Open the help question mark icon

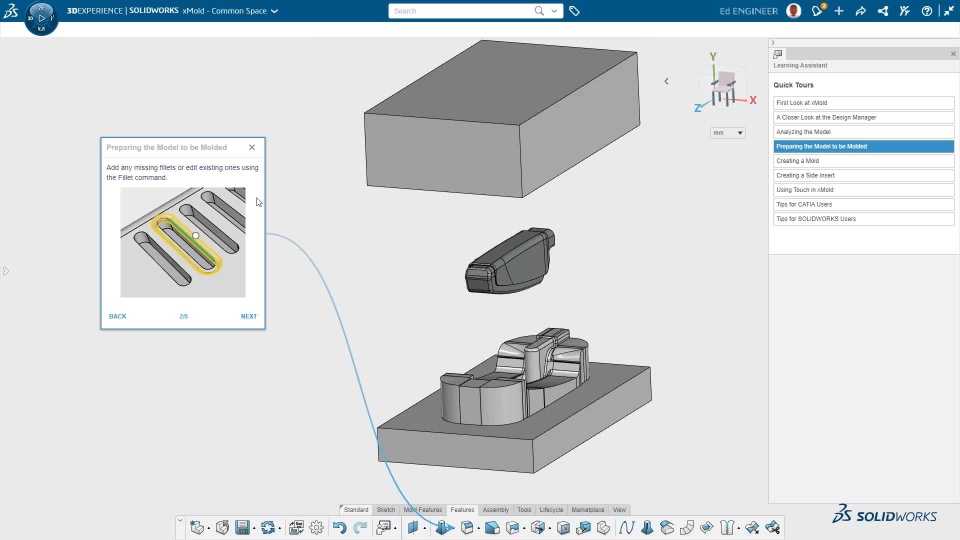(926, 11)
